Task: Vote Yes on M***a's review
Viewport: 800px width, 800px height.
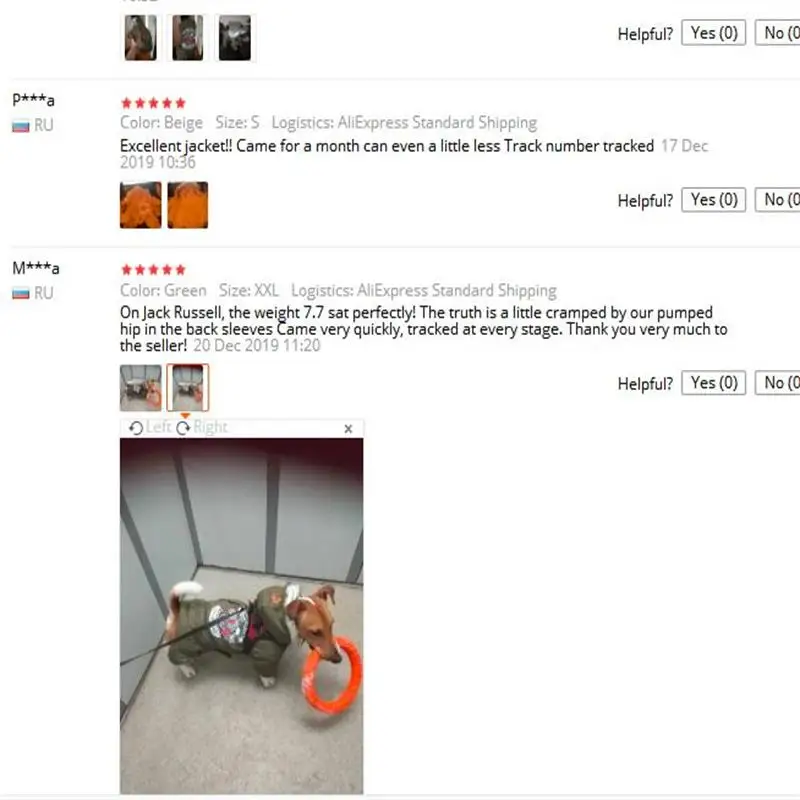Action: [x=714, y=383]
